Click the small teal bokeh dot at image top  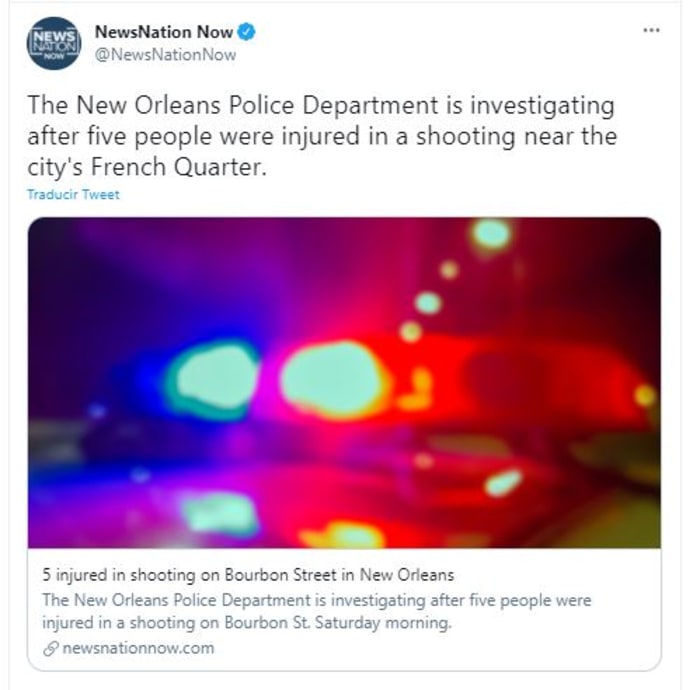click(x=491, y=234)
